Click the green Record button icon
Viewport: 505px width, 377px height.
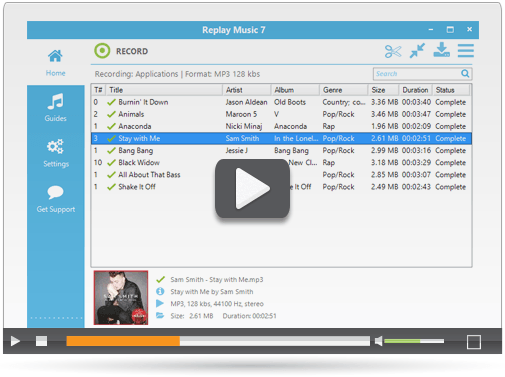pyautogui.click(x=102, y=51)
